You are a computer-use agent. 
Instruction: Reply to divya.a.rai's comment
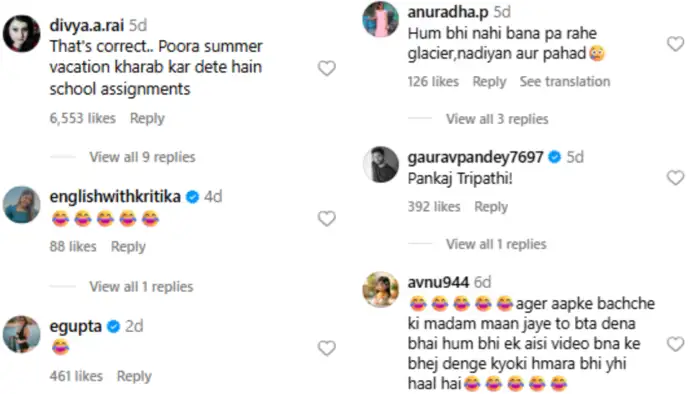(x=147, y=118)
